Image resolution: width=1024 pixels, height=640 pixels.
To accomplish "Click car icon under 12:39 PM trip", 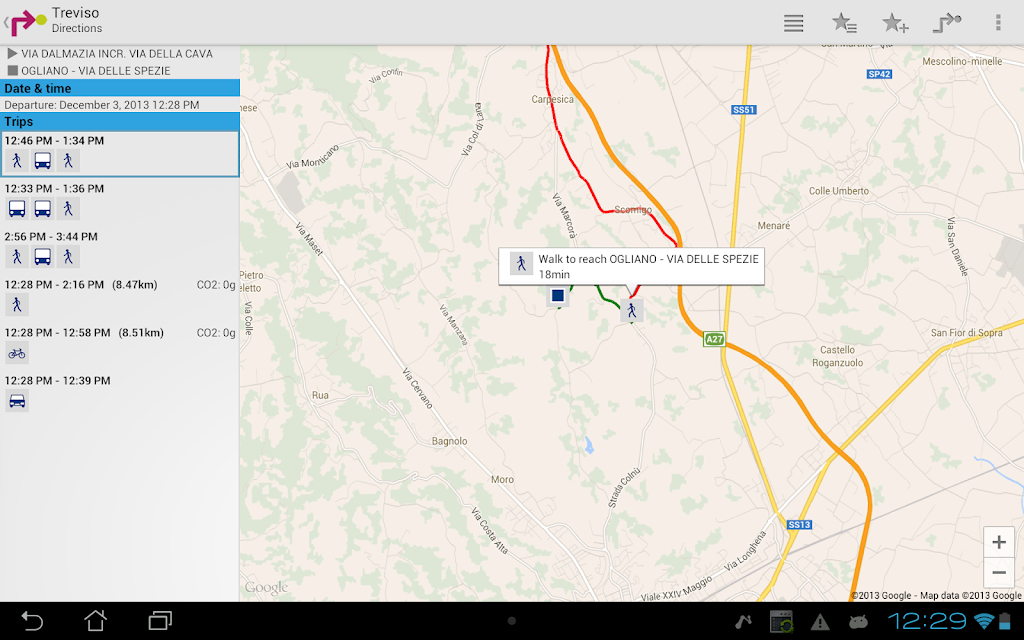I will click(x=17, y=401).
